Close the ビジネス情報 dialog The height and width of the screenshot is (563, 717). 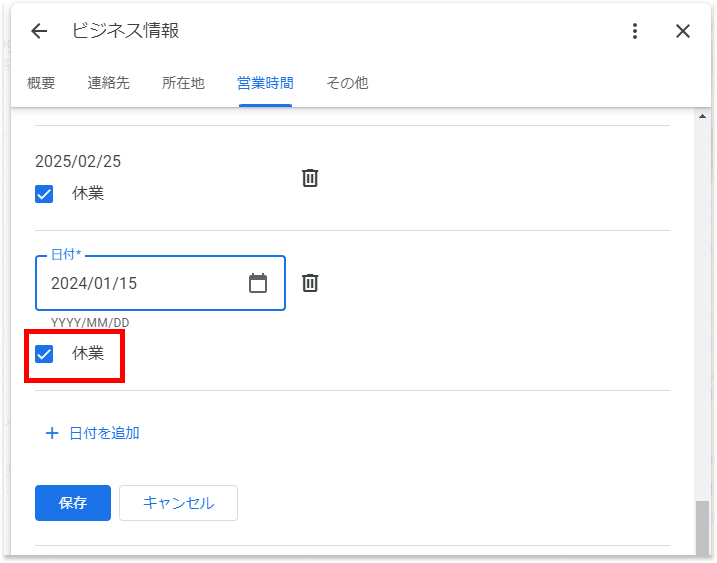tap(683, 31)
